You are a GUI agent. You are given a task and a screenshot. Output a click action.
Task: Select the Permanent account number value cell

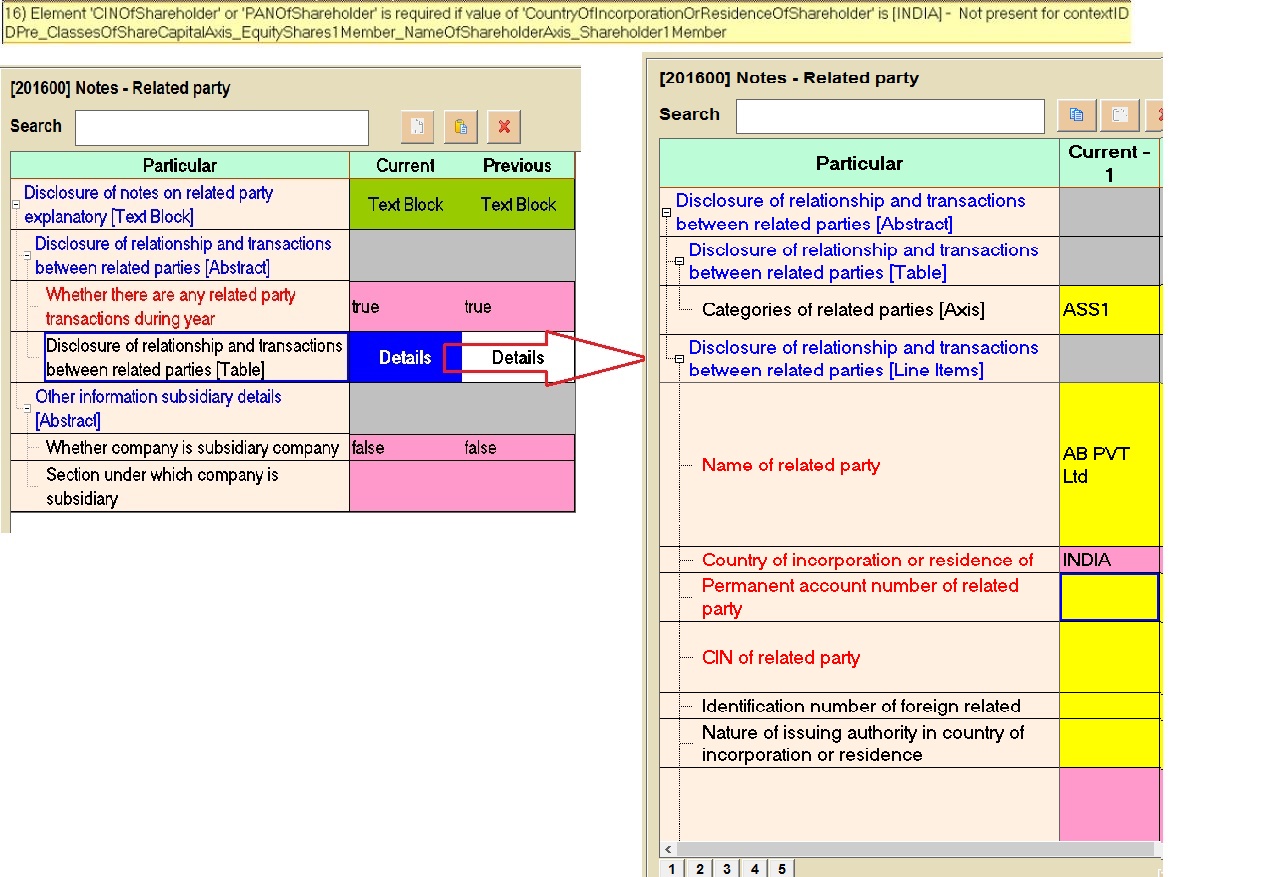1109,597
